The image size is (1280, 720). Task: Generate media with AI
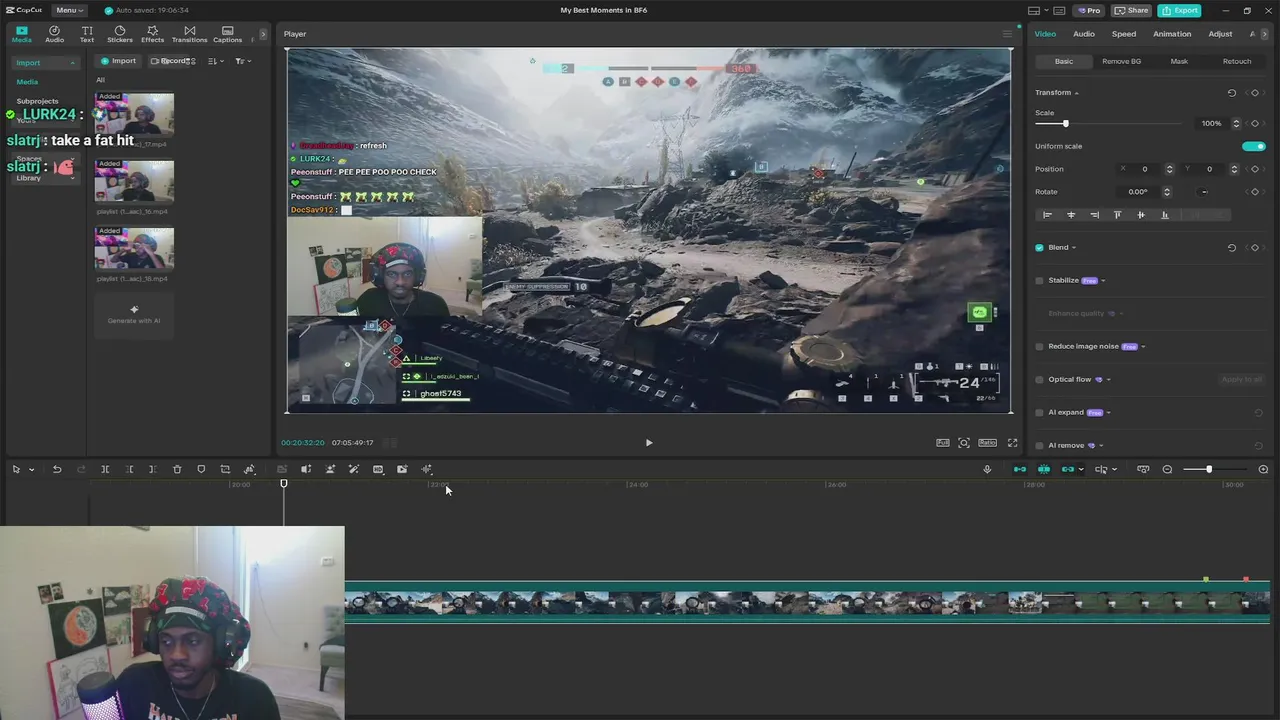pyautogui.click(x=134, y=314)
